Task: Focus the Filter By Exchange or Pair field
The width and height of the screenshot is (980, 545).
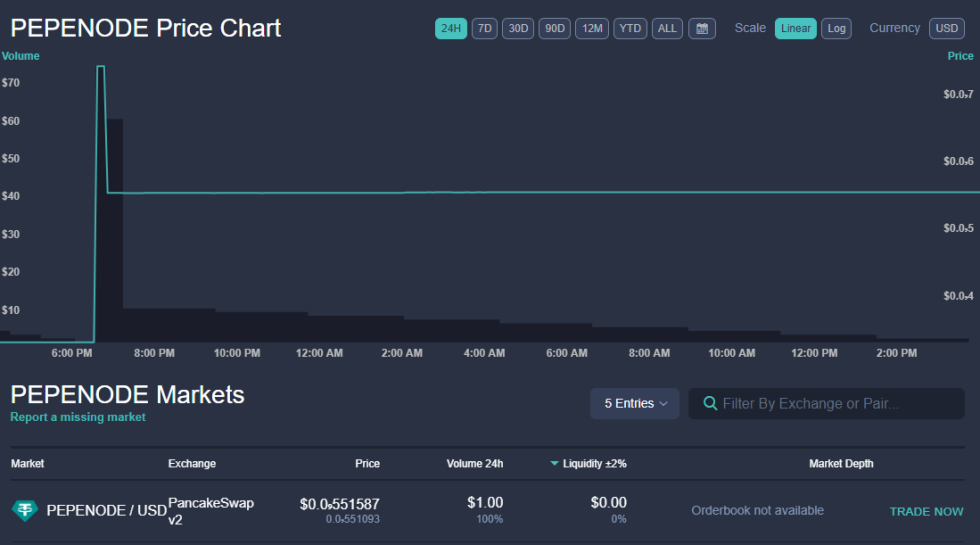Action: [830, 404]
